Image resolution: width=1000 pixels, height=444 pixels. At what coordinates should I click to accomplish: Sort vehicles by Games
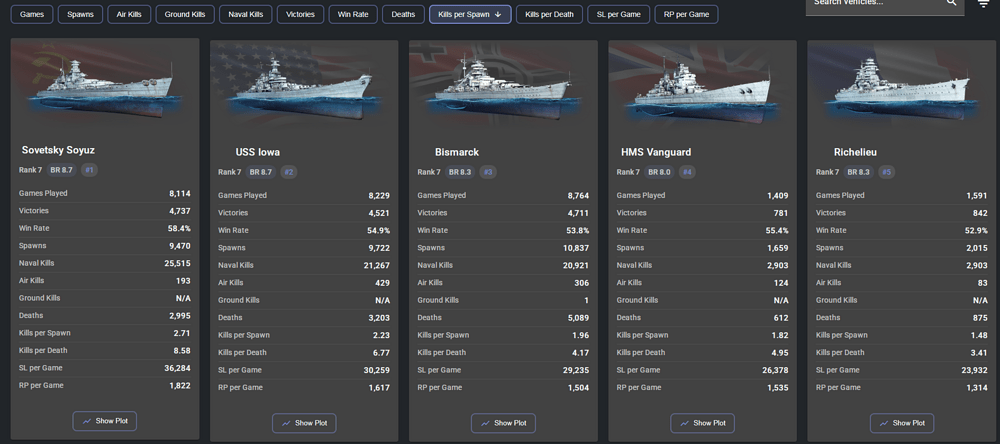(31, 14)
